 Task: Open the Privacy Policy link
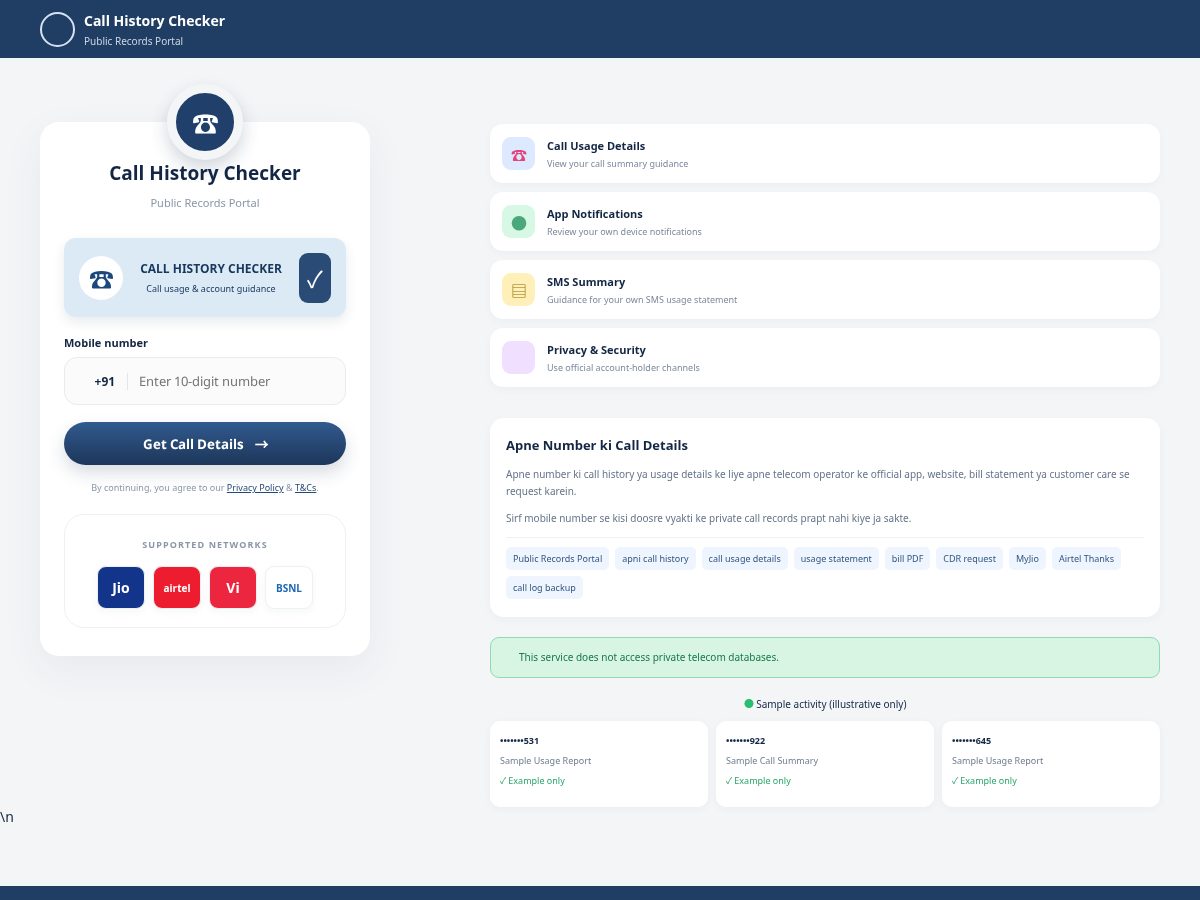coord(255,488)
